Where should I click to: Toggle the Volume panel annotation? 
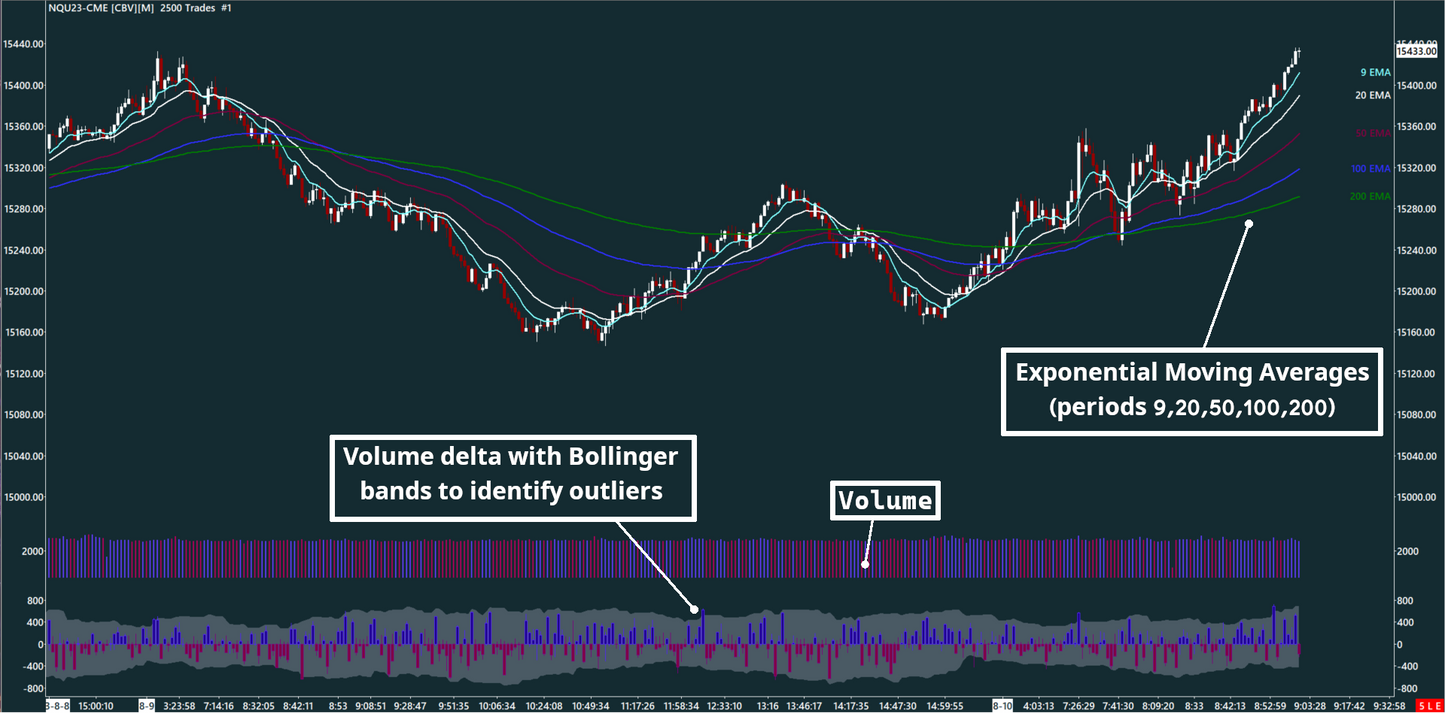coord(884,500)
